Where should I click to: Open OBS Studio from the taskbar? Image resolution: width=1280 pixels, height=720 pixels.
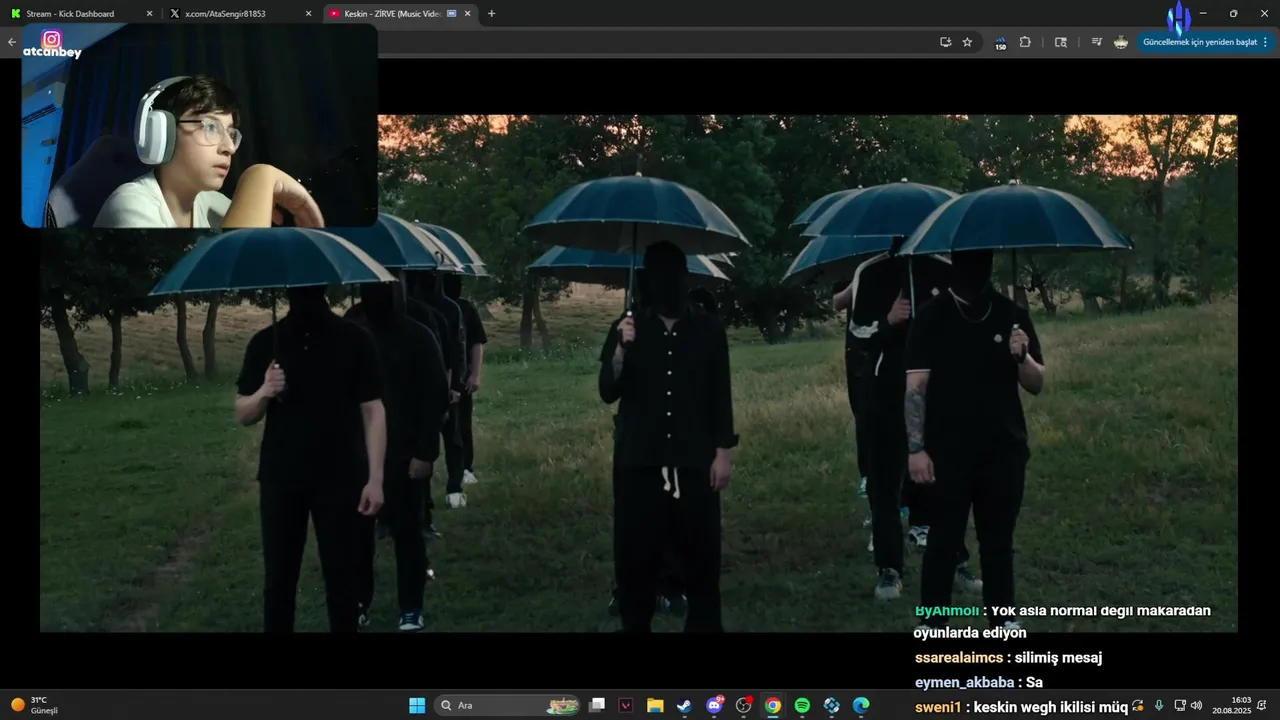pyautogui.click(x=743, y=705)
